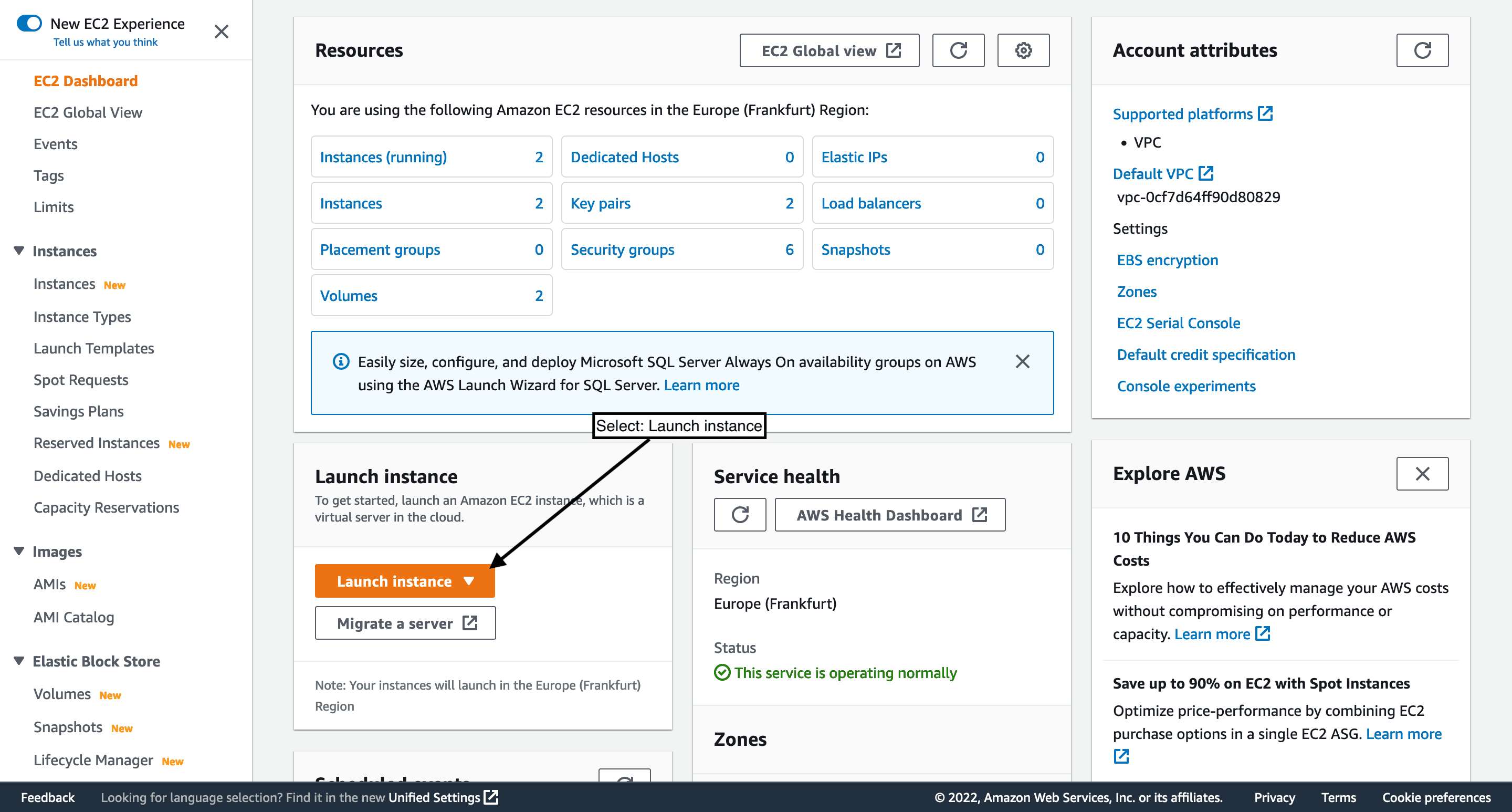The image size is (1512, 812).
Task: Open Security groups resource card
Action: [x=682, y=249]
